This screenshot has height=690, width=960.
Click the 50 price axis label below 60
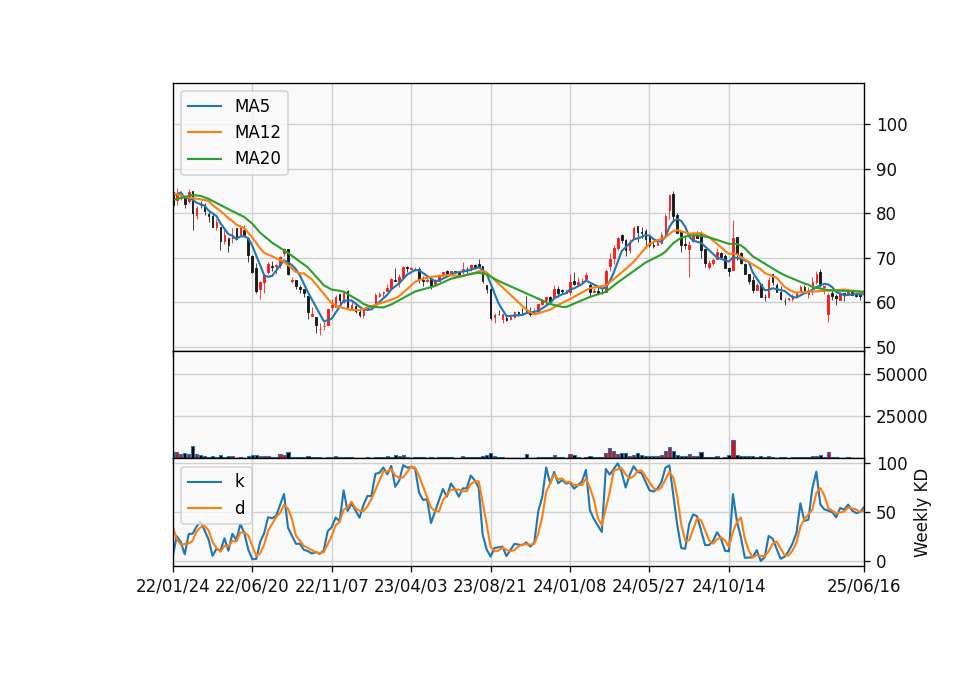tap(887, 347)
